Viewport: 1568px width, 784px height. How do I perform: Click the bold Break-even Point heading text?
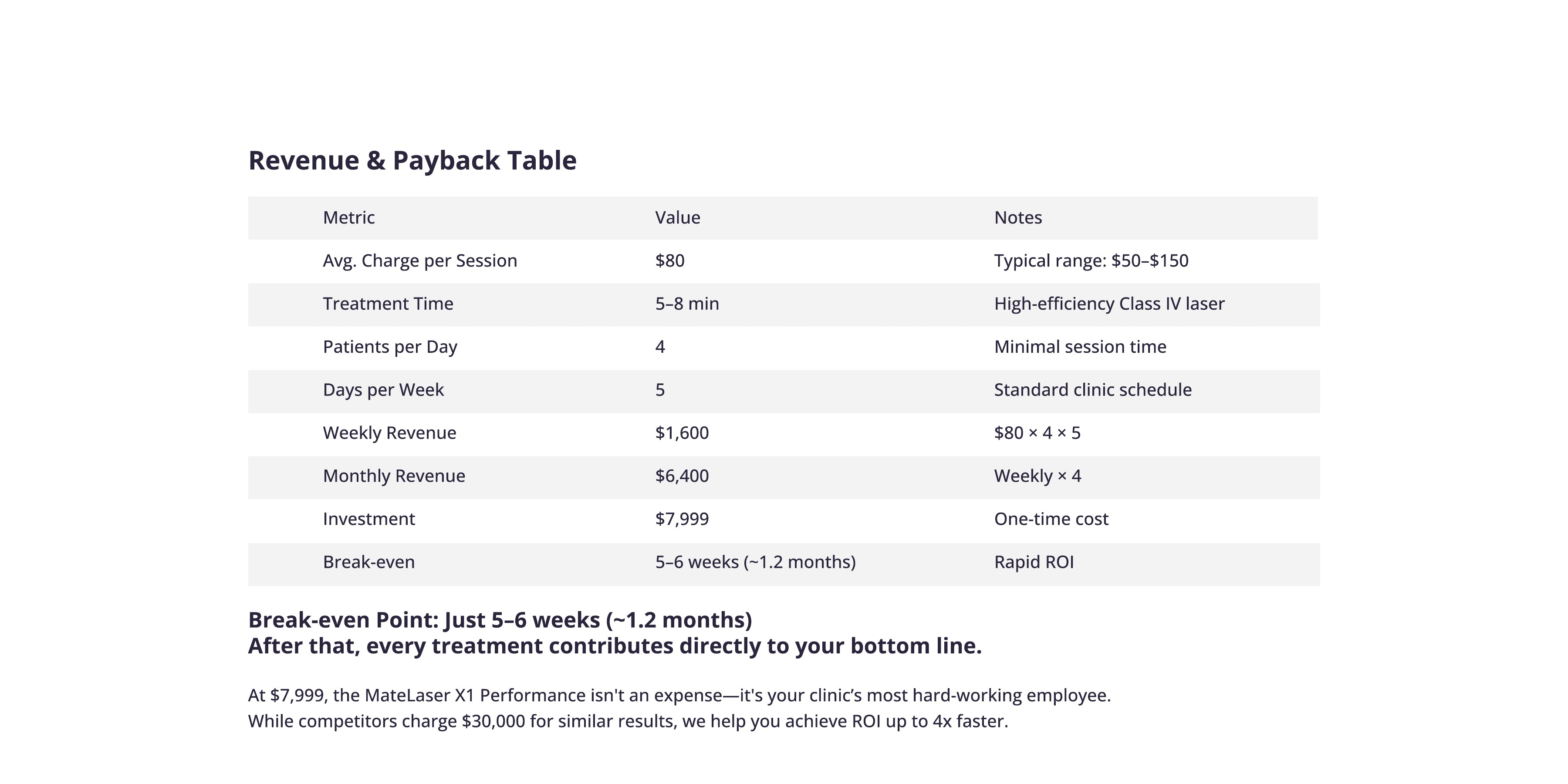click(x=500, y=620)
